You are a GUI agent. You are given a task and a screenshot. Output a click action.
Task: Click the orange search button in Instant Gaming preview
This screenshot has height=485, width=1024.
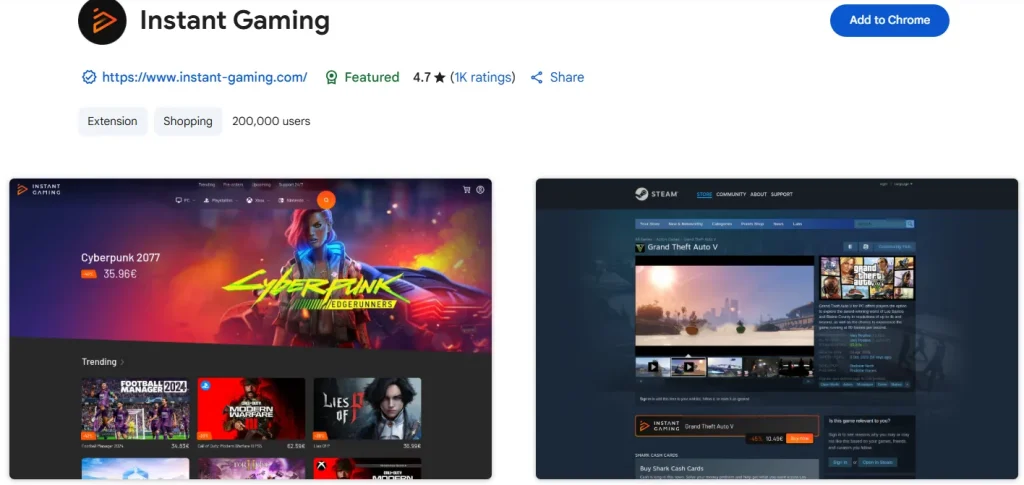(x=326, y=200)
